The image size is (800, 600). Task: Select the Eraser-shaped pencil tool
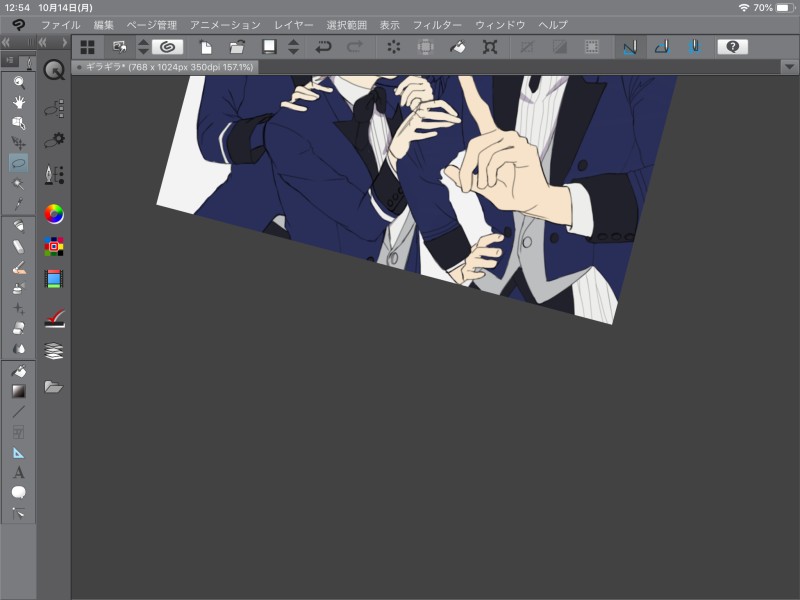pos(18,247)
